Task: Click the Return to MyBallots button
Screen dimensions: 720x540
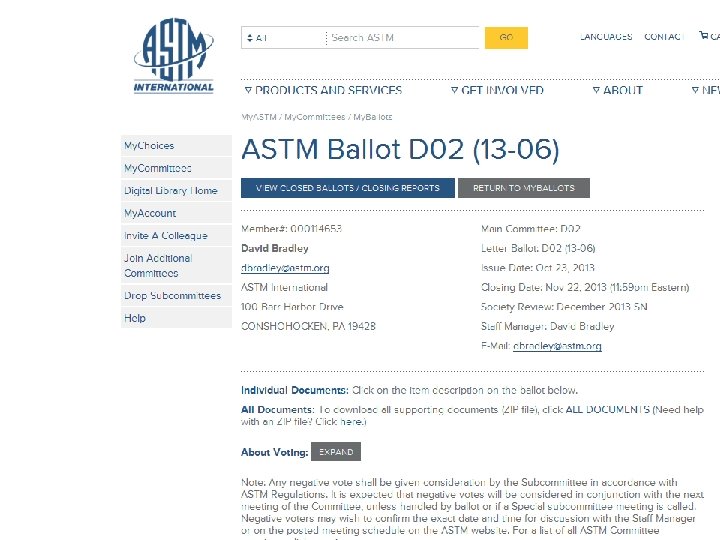Action: (523, 188)
